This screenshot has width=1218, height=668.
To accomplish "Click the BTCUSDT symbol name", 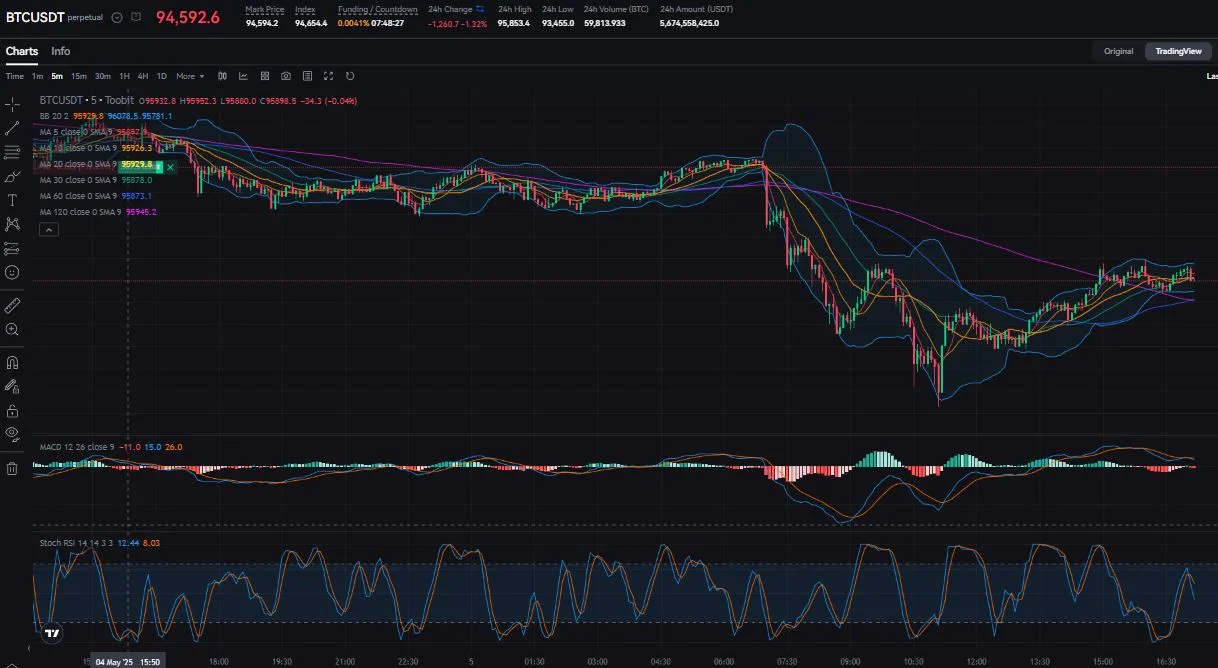I will coord(35,17).
